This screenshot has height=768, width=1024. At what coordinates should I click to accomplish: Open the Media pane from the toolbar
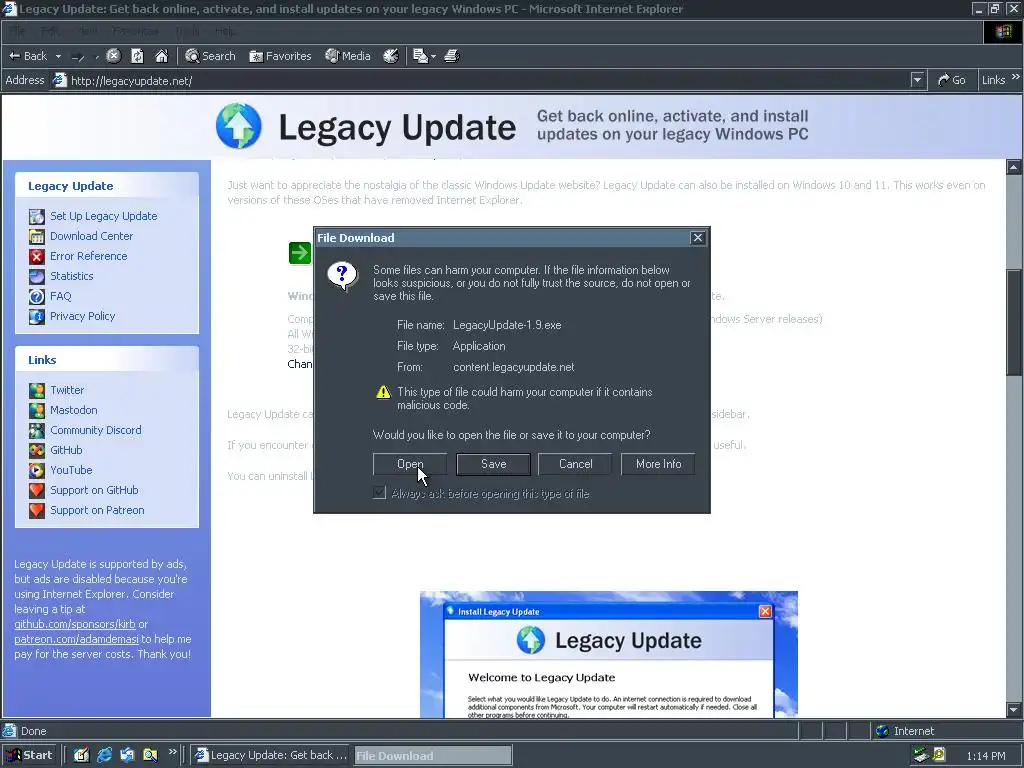click(348, 56)
